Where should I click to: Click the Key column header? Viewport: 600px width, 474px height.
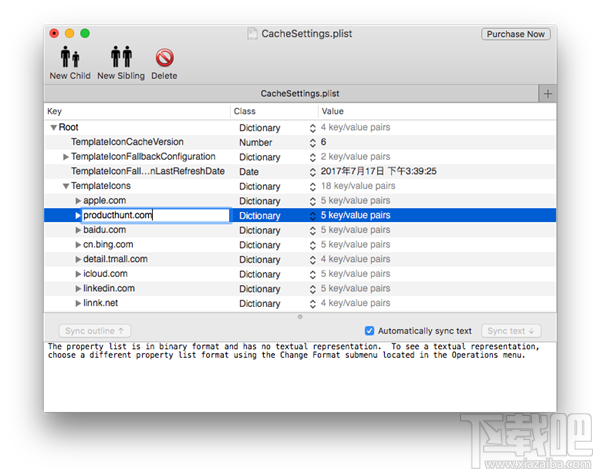(x=137, y=110)
